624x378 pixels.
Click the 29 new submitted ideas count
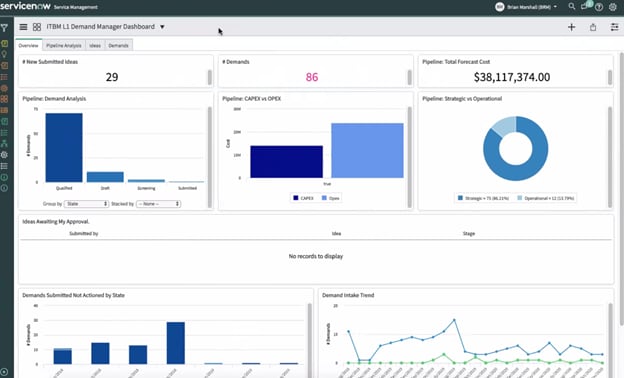coord(112,77)
